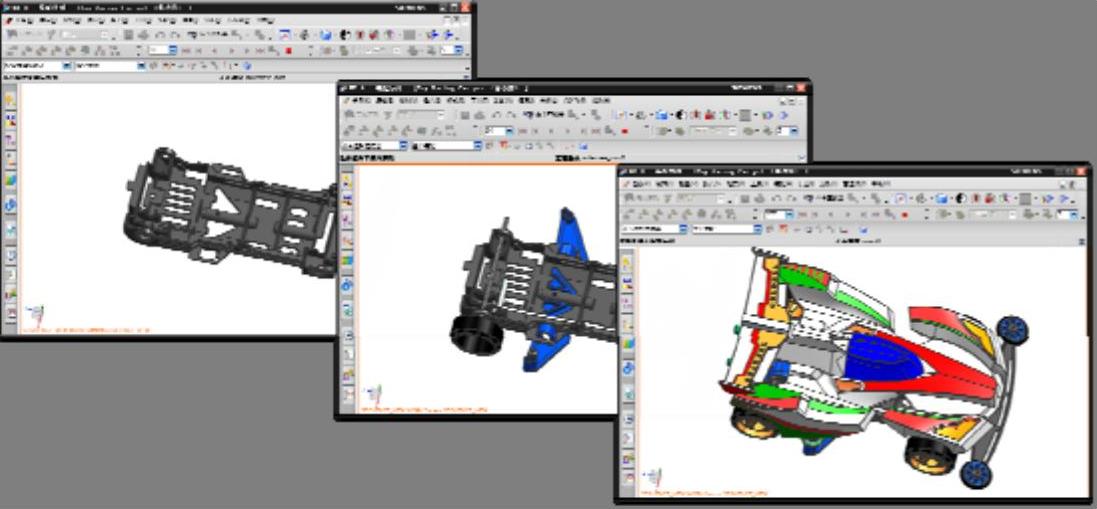This screenshot has height=509, width=1097.
Task: Click the top yellow icon in middle window sidebar
Action: pos(347,180)
